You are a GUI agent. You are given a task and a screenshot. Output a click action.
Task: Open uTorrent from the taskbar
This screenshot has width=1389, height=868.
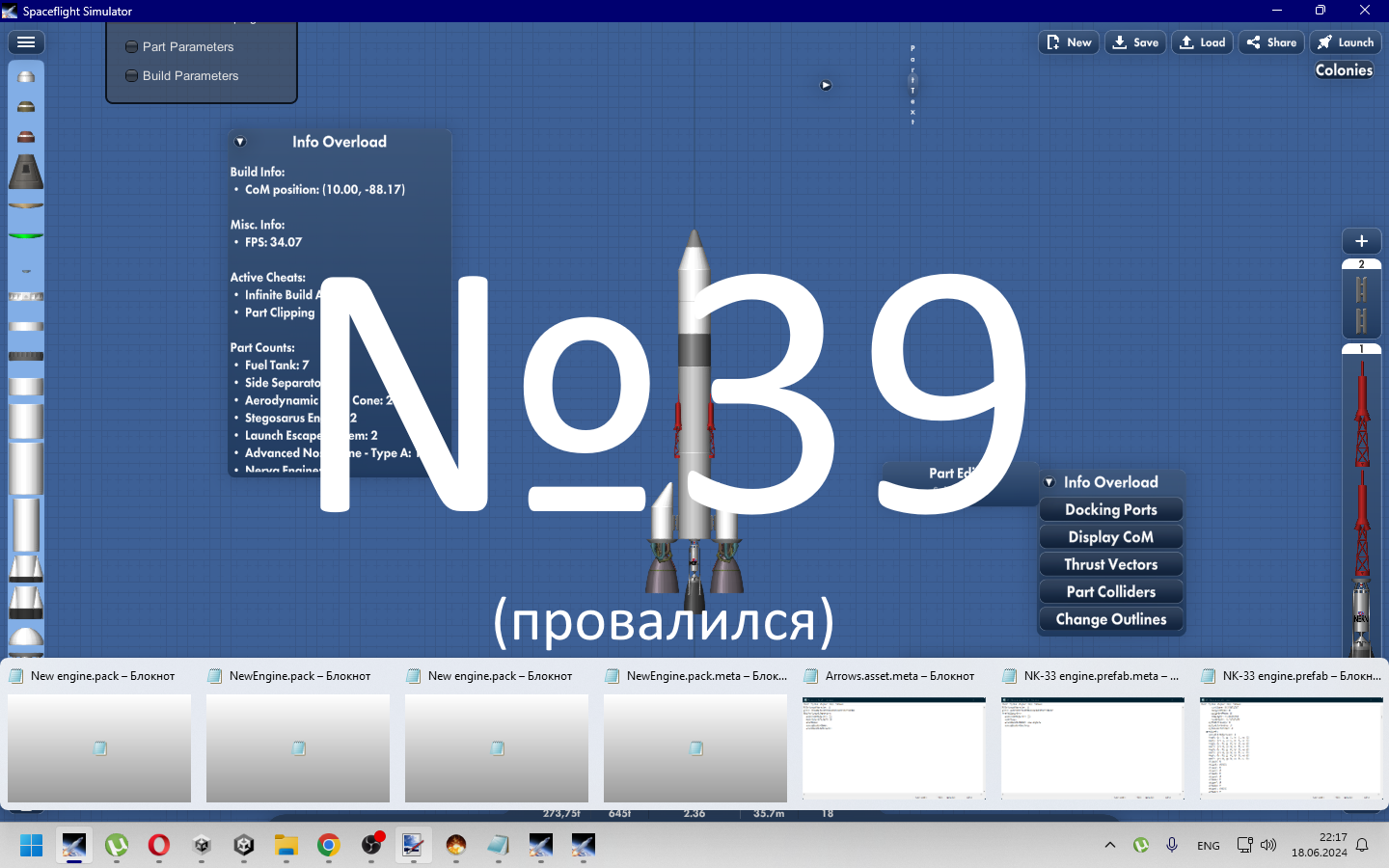coord(117,846)
